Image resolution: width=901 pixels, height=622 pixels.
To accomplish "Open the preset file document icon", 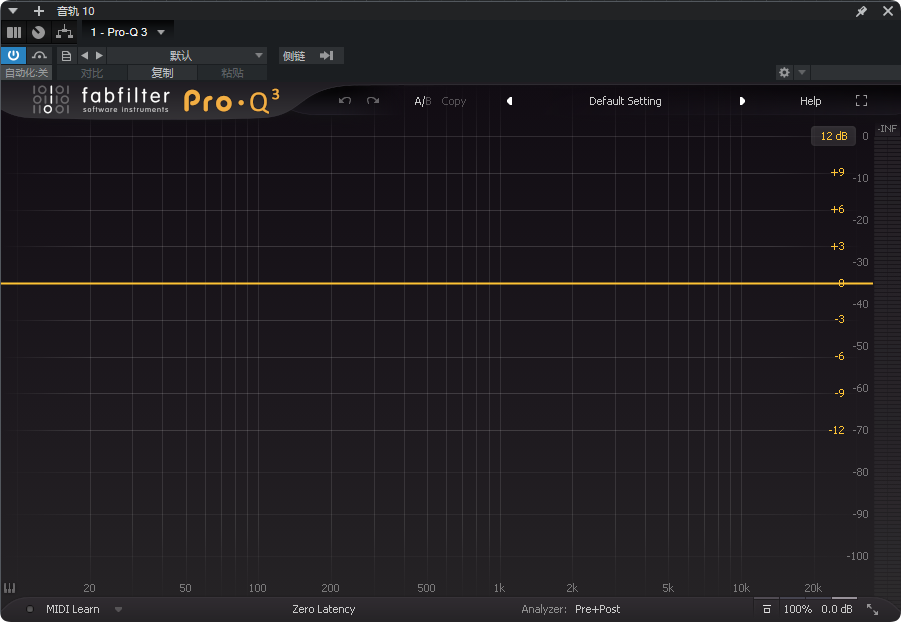I will (x=67, y=56).
